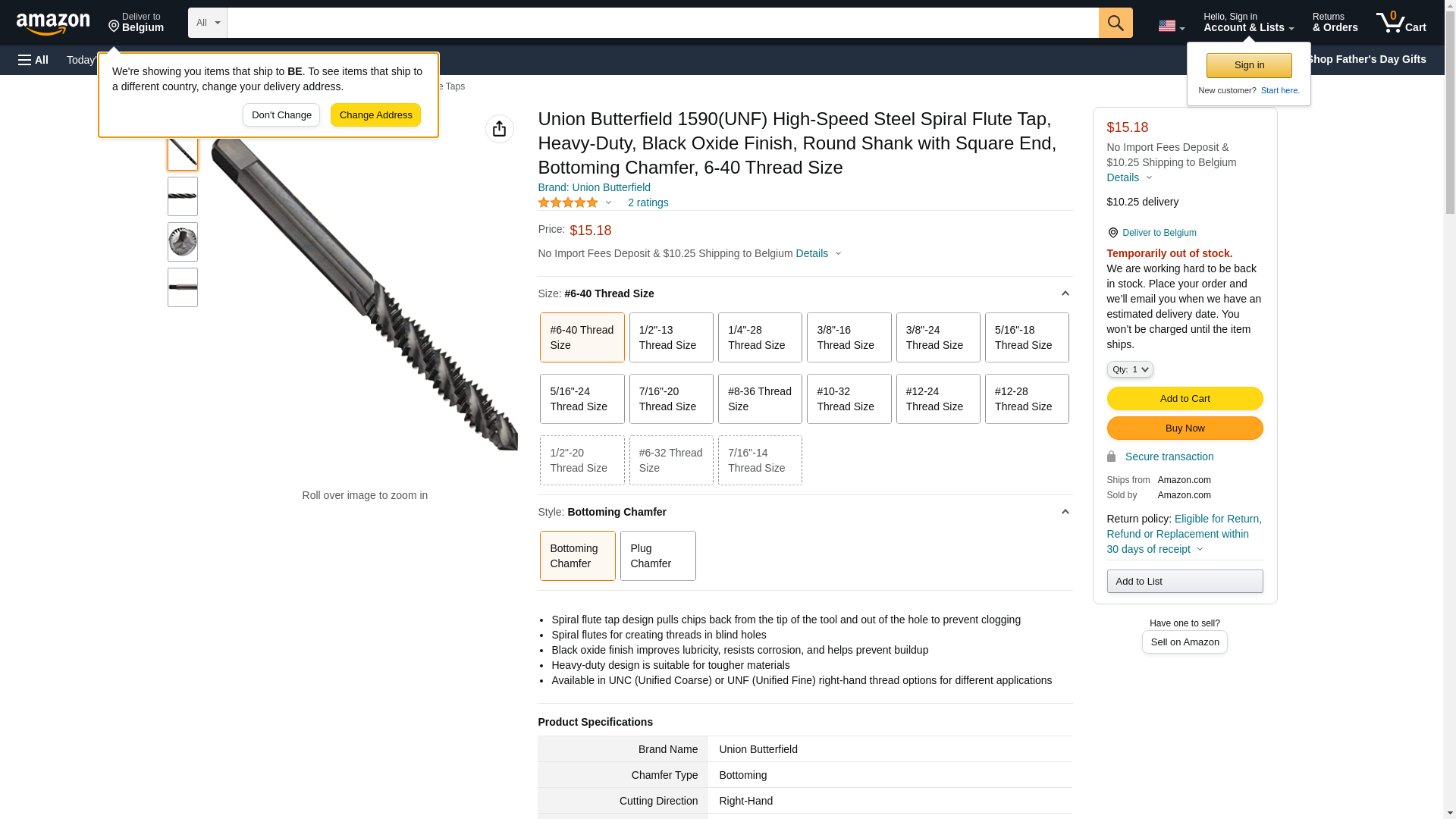Select the #10-32 Thread Size option
The height and width of the screenshot is (819, 1456).
848,399
